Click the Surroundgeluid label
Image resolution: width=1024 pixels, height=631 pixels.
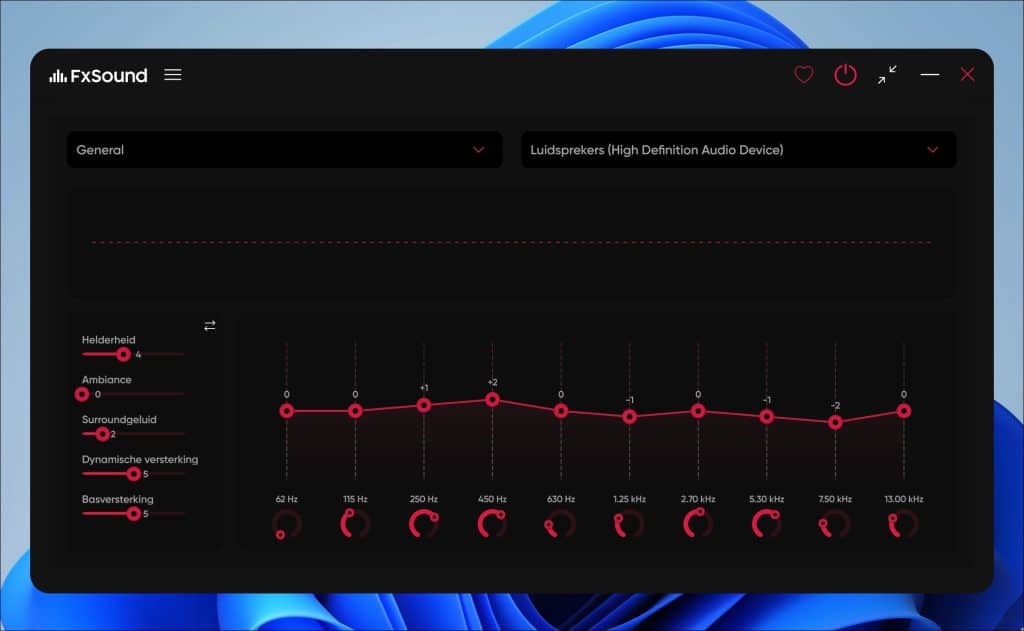click(x=119, y=419)
